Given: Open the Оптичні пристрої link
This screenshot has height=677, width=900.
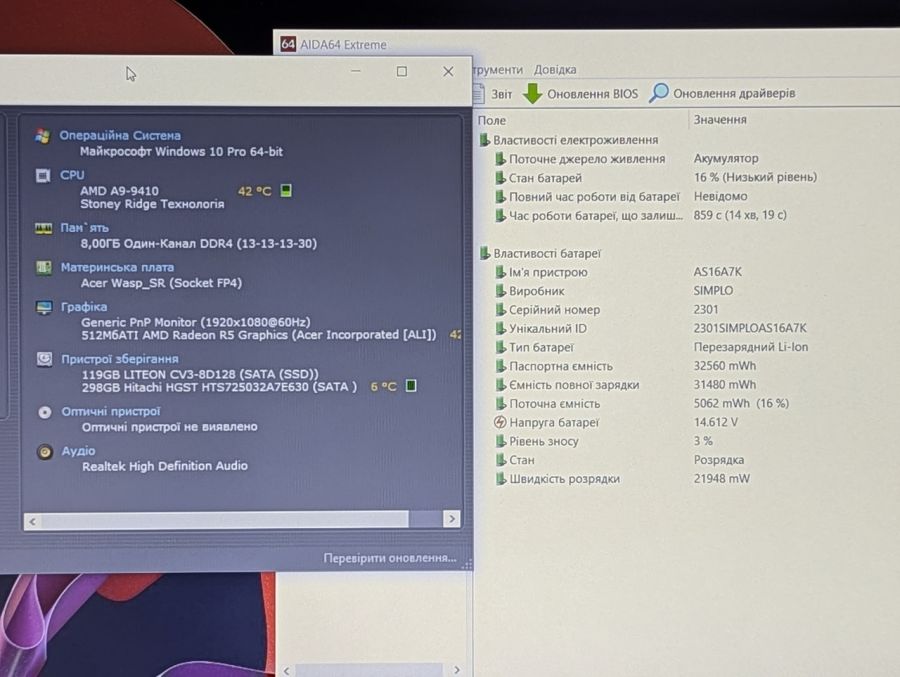Looking at the screenshot, I should (x=111, y=412).
